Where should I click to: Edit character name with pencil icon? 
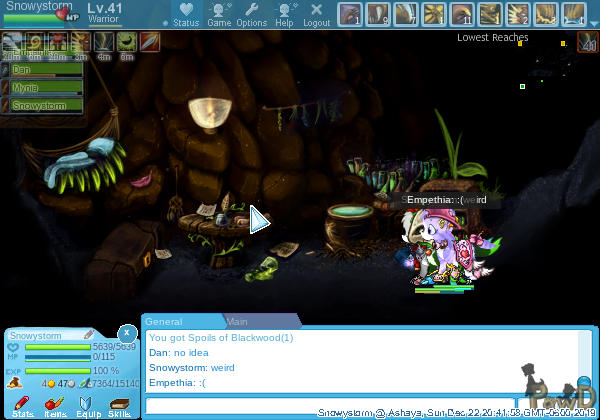[x=88, y=335]
